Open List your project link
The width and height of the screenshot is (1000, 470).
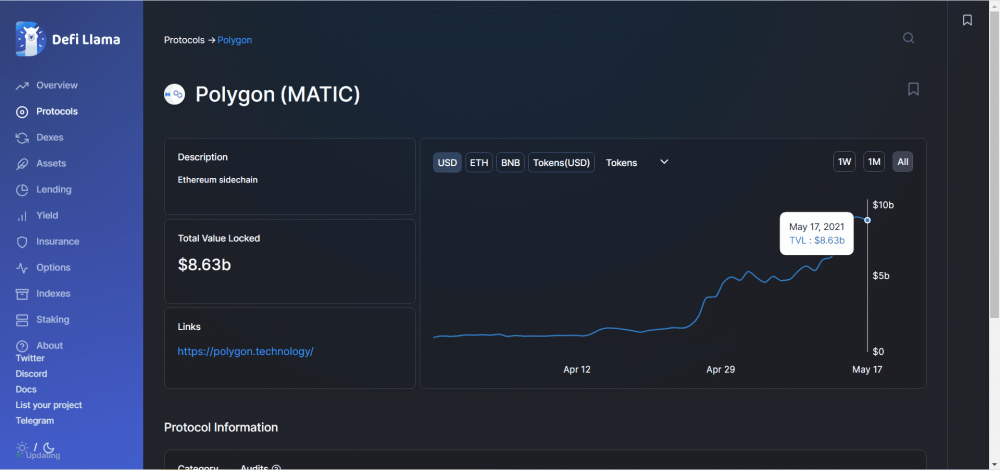tap(49, 405)
